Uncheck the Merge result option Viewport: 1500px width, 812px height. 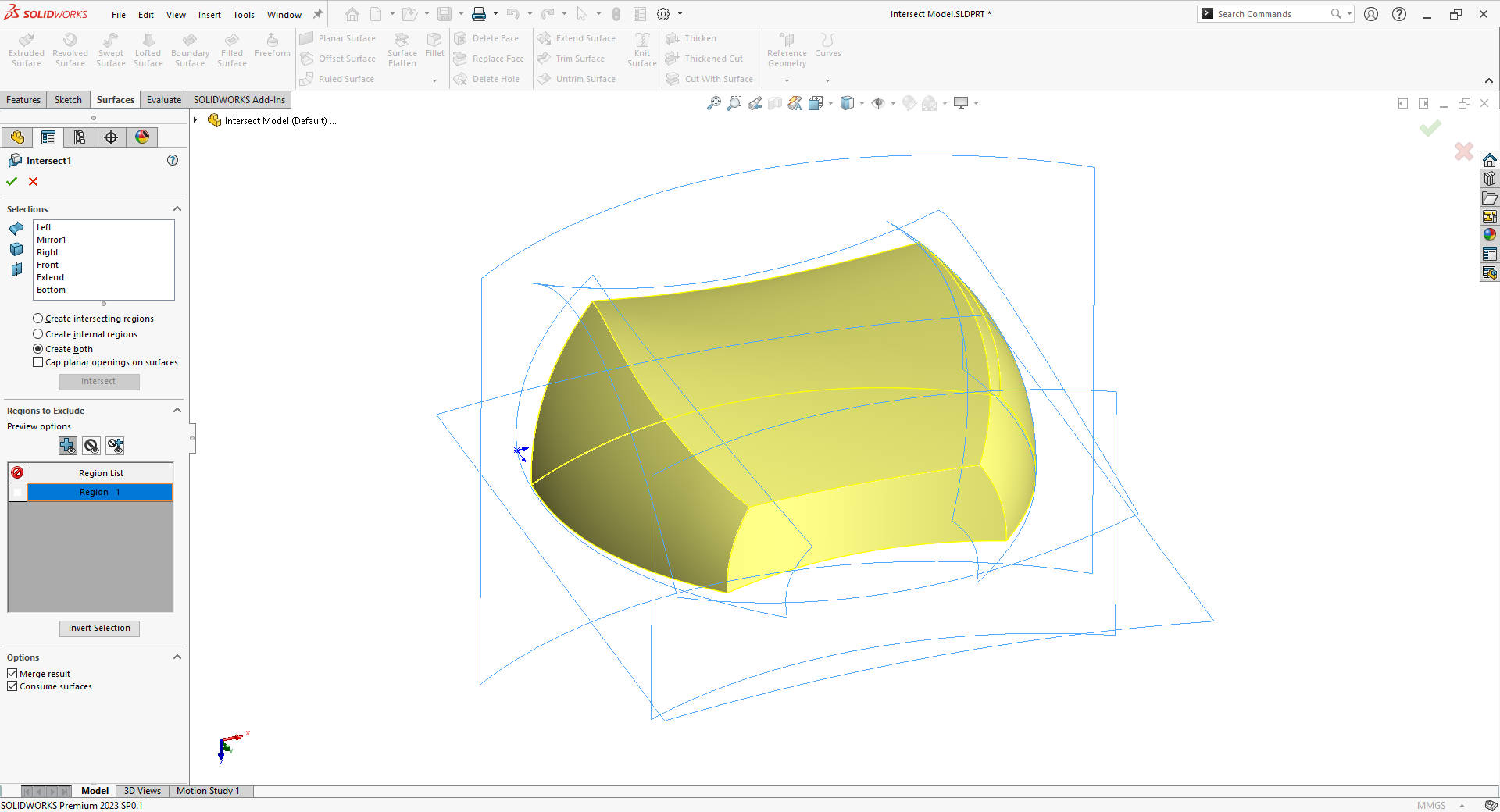[12, 673]
